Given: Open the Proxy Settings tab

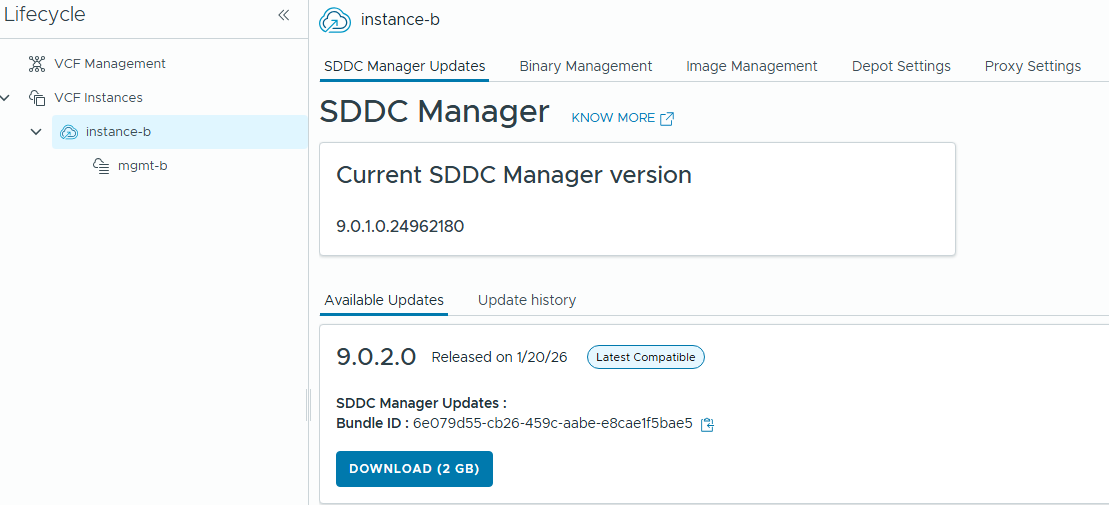Looking at the screenshot, I should point(1032,66).
